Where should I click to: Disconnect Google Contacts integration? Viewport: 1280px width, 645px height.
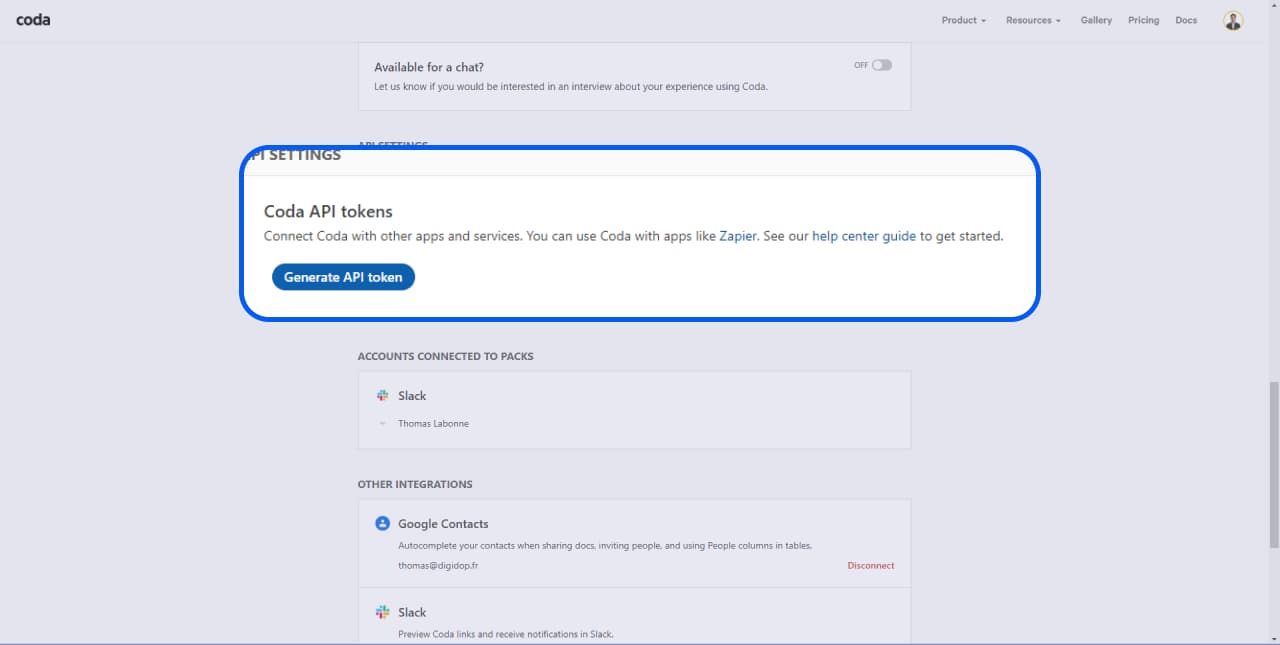click(871, 566)
